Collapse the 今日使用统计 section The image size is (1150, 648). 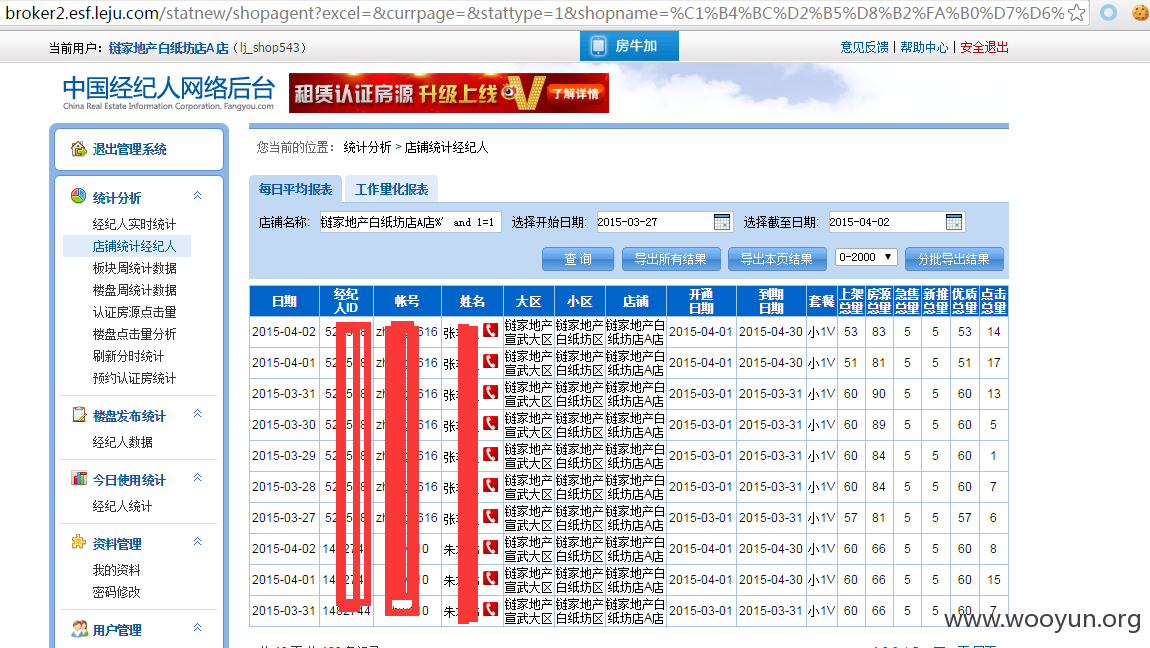197,478
